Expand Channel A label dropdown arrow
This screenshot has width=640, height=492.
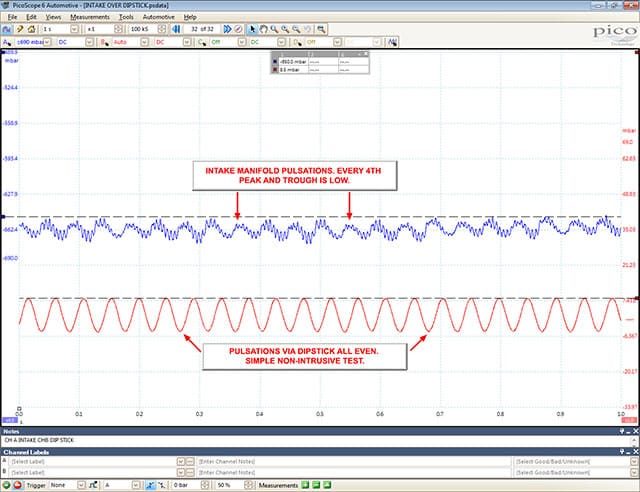click(x=181, y=461)
